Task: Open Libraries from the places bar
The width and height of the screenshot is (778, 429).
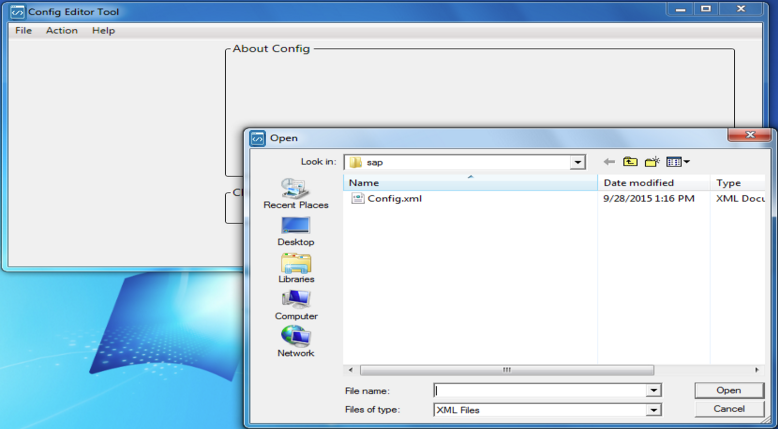Action: point(295,264)
